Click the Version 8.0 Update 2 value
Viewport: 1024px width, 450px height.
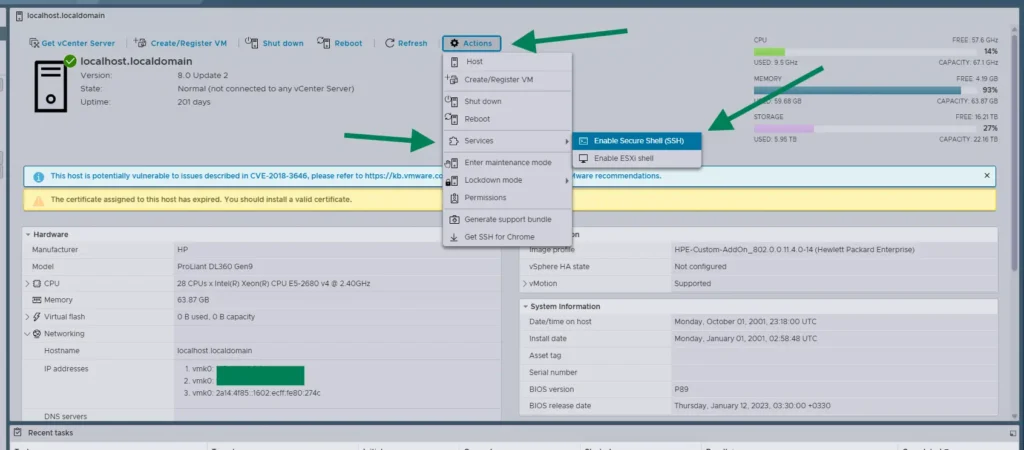tap(202, 75)
